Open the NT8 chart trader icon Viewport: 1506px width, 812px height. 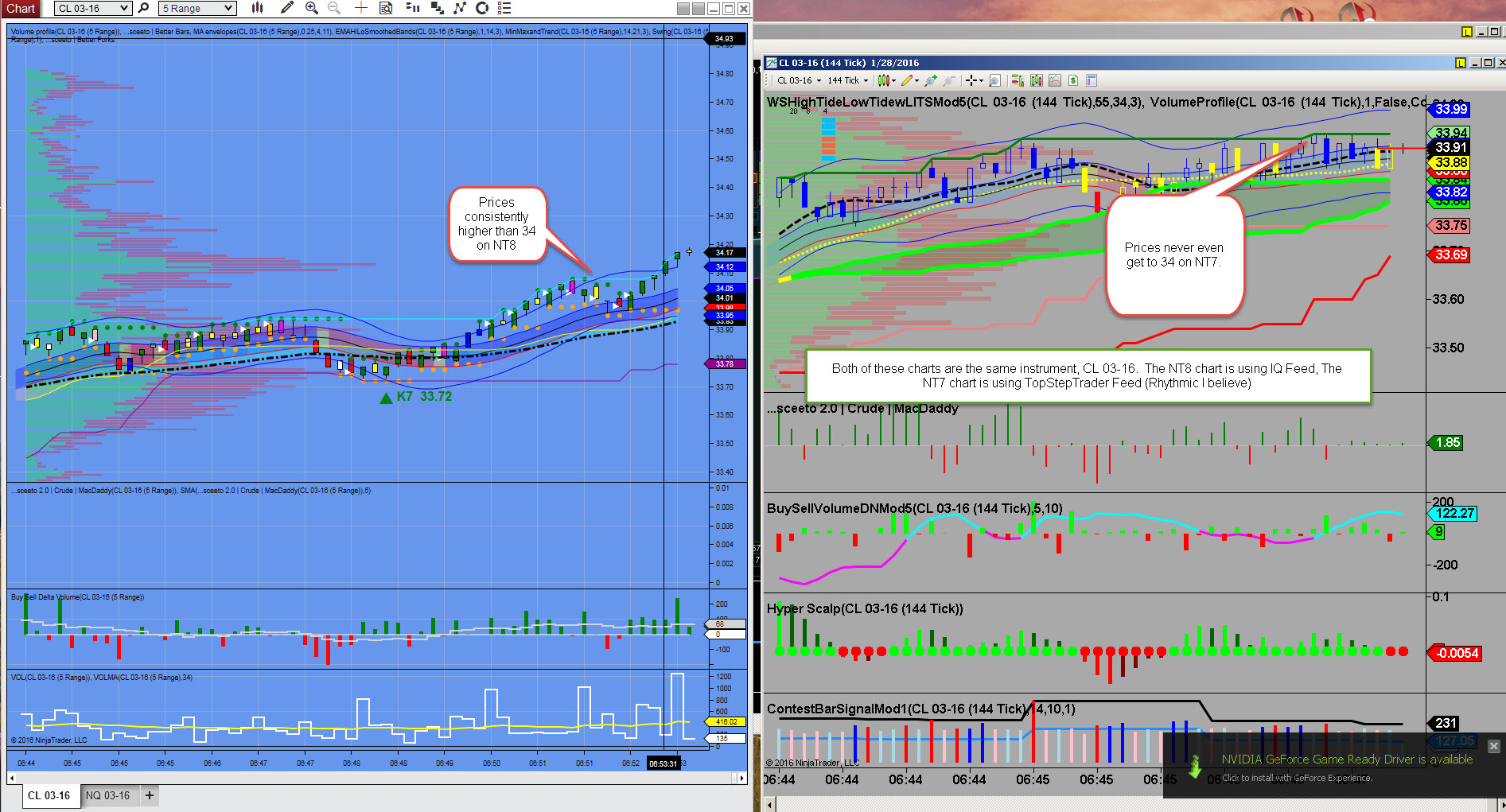click(412, 8)
